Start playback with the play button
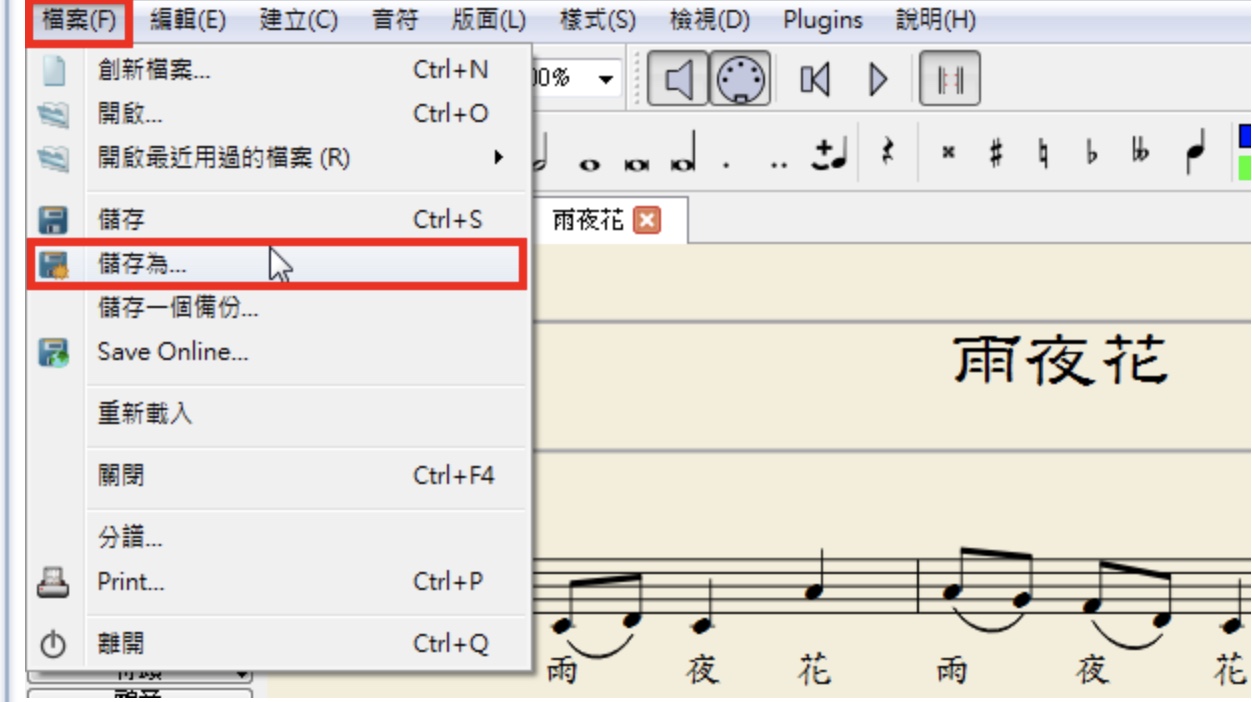 878,79
